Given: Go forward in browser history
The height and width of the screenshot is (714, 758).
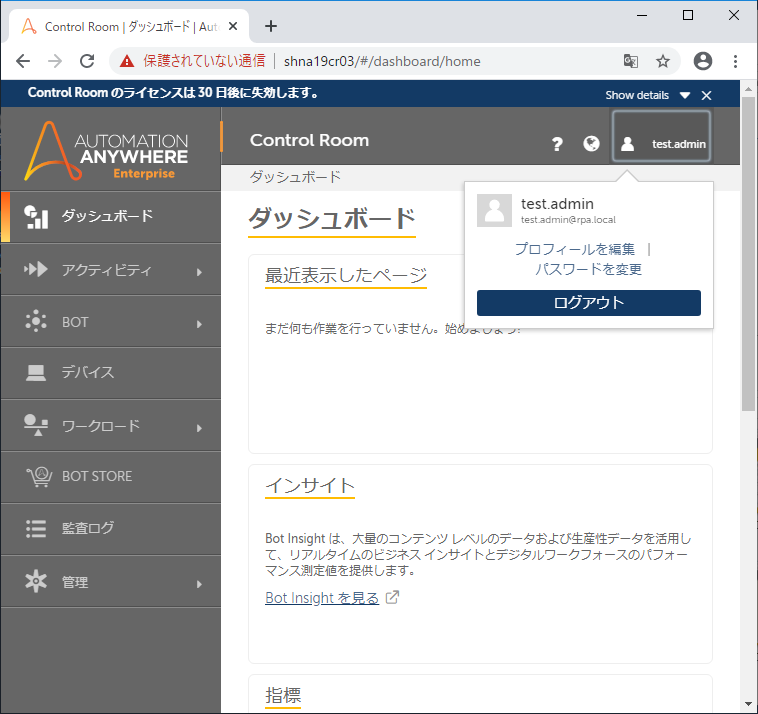Looking at the screenshot, I should coord(55,61).
